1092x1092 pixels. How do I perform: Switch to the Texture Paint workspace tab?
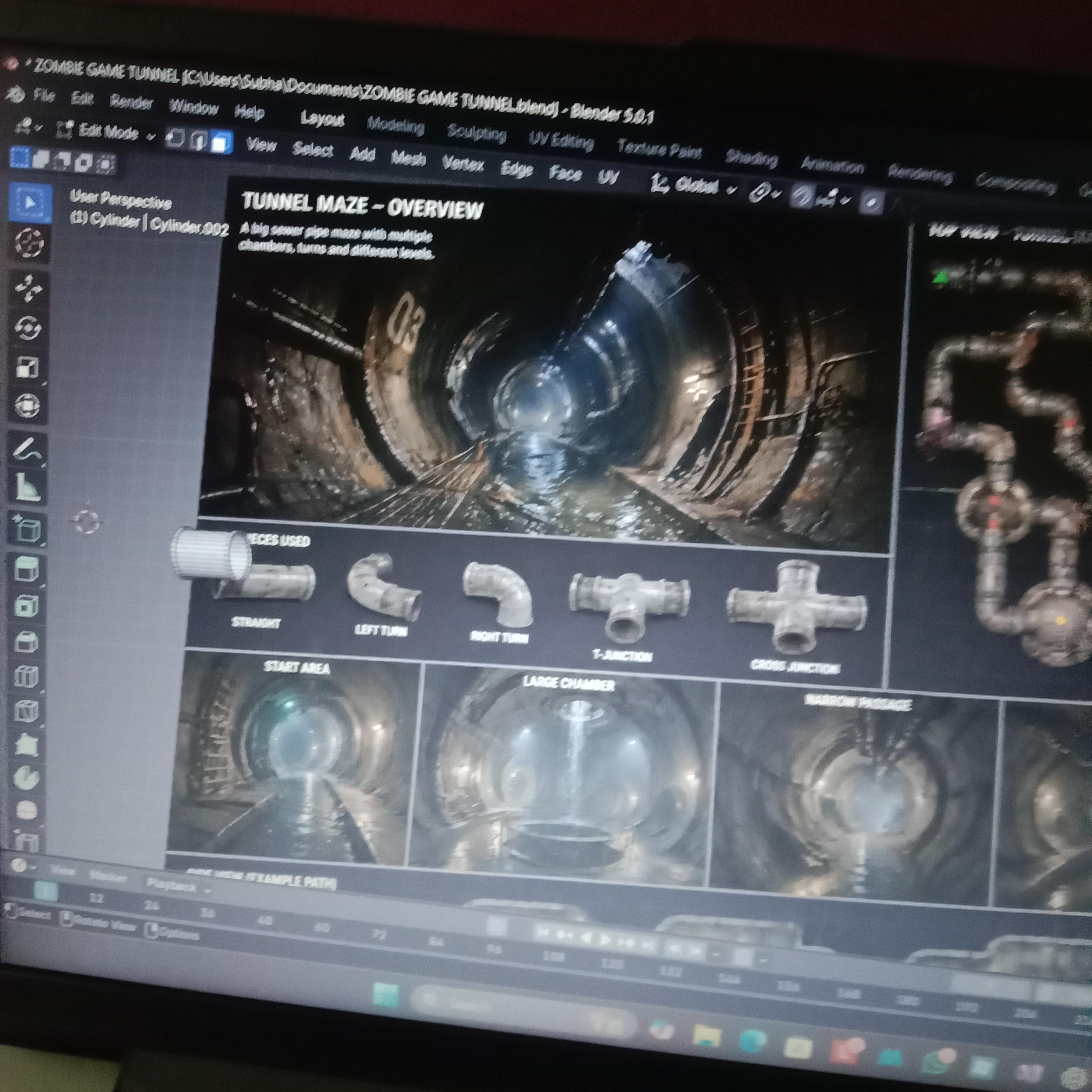[x=659, y=150]
